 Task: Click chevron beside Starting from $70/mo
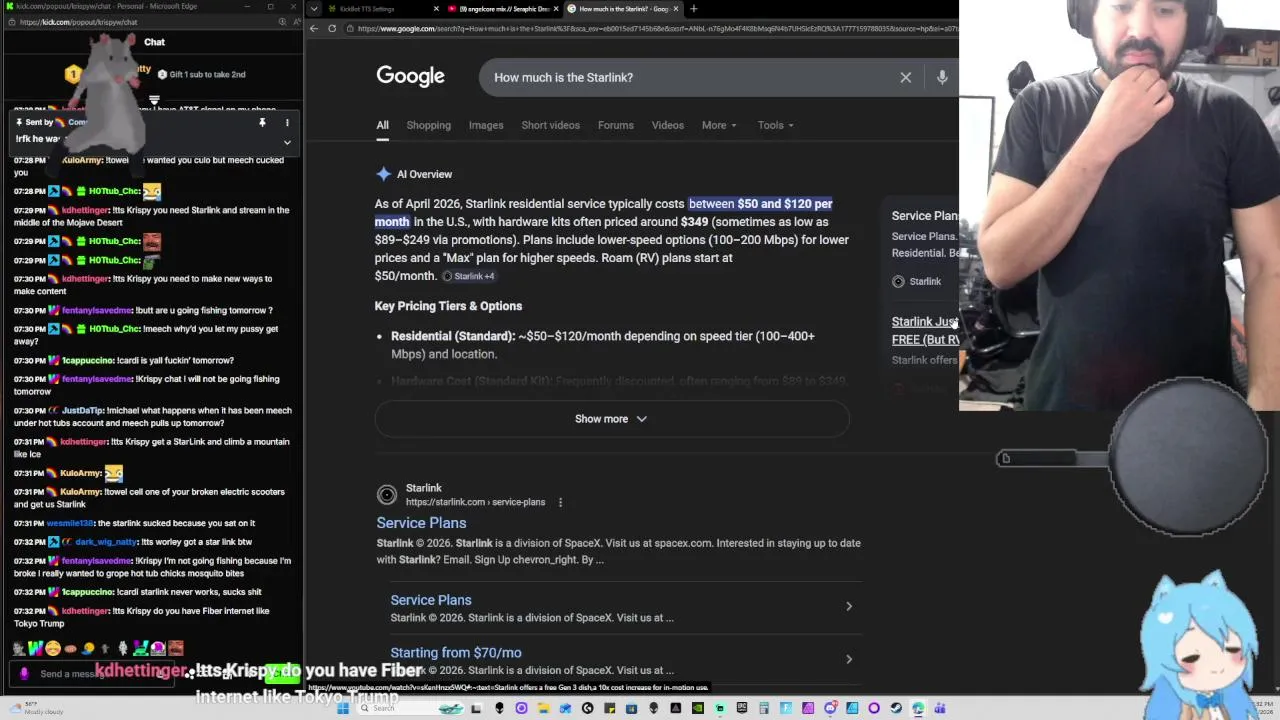click(x=849, y=659)
